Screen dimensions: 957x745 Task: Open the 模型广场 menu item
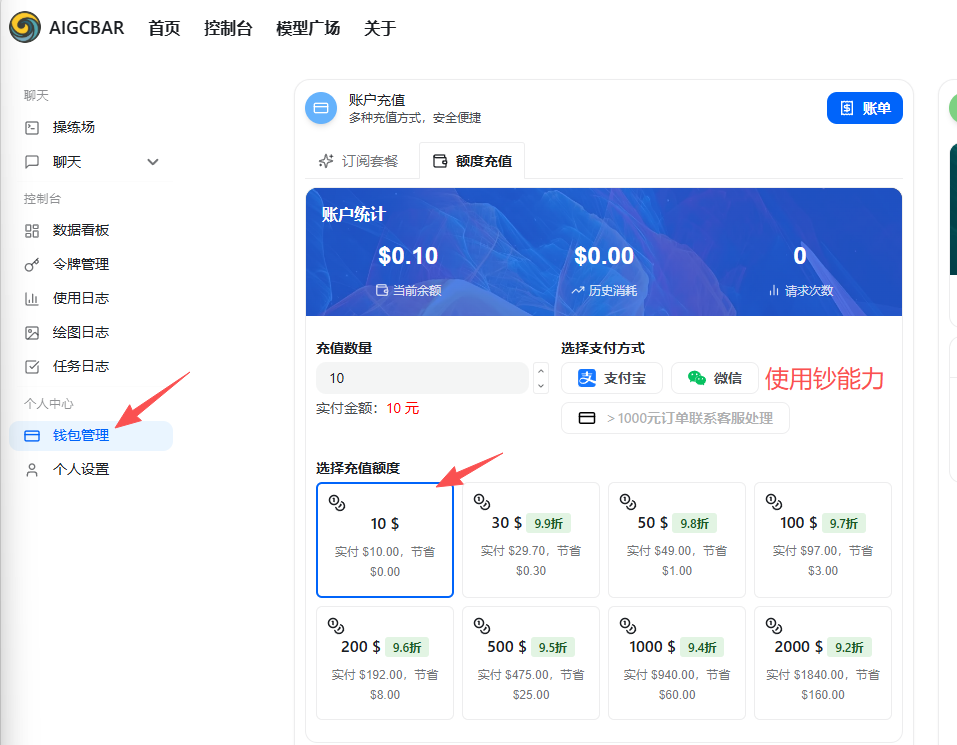[x=308, y=28]
